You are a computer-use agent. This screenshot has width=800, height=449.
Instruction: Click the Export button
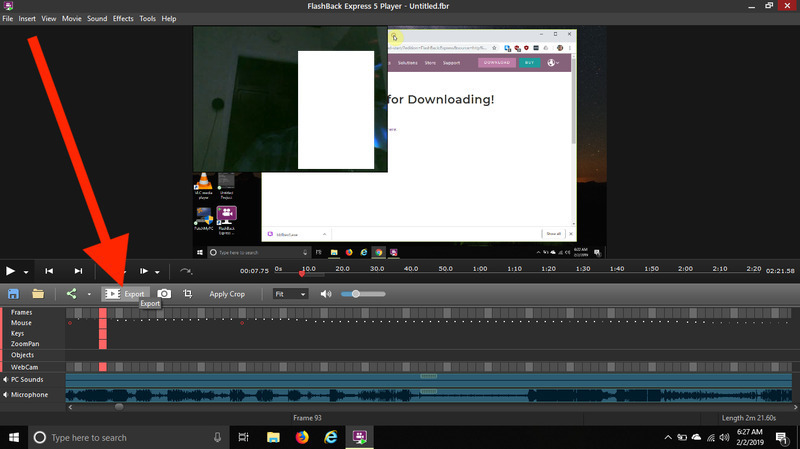126,294
